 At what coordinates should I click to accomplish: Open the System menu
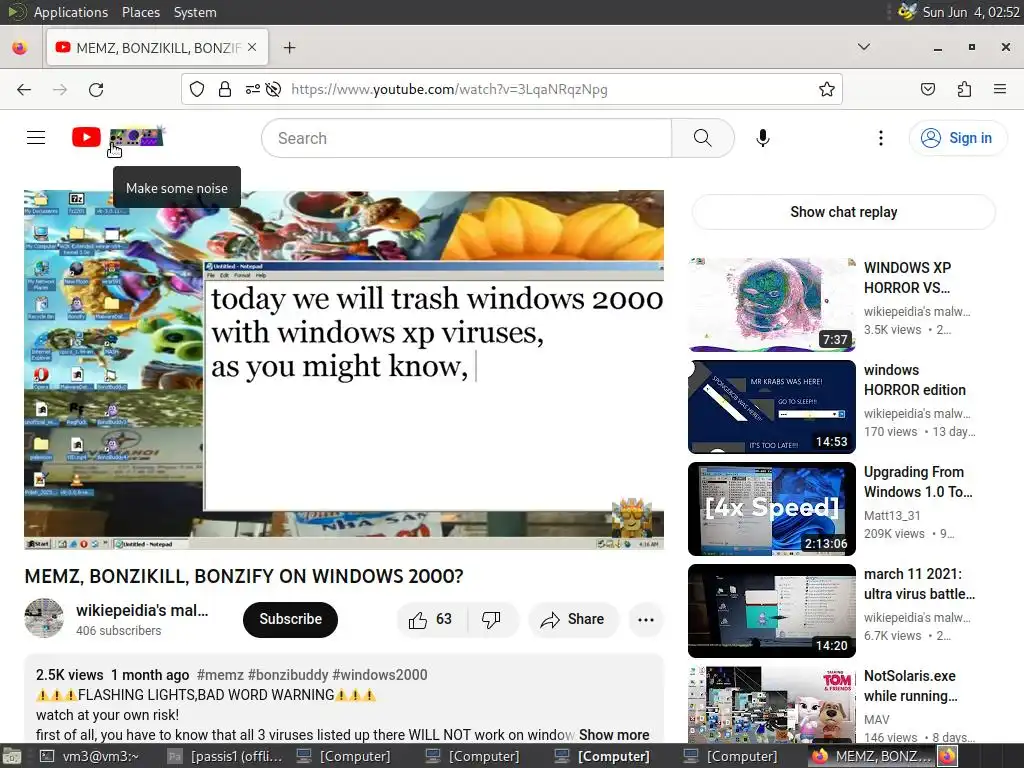(195, 12)
